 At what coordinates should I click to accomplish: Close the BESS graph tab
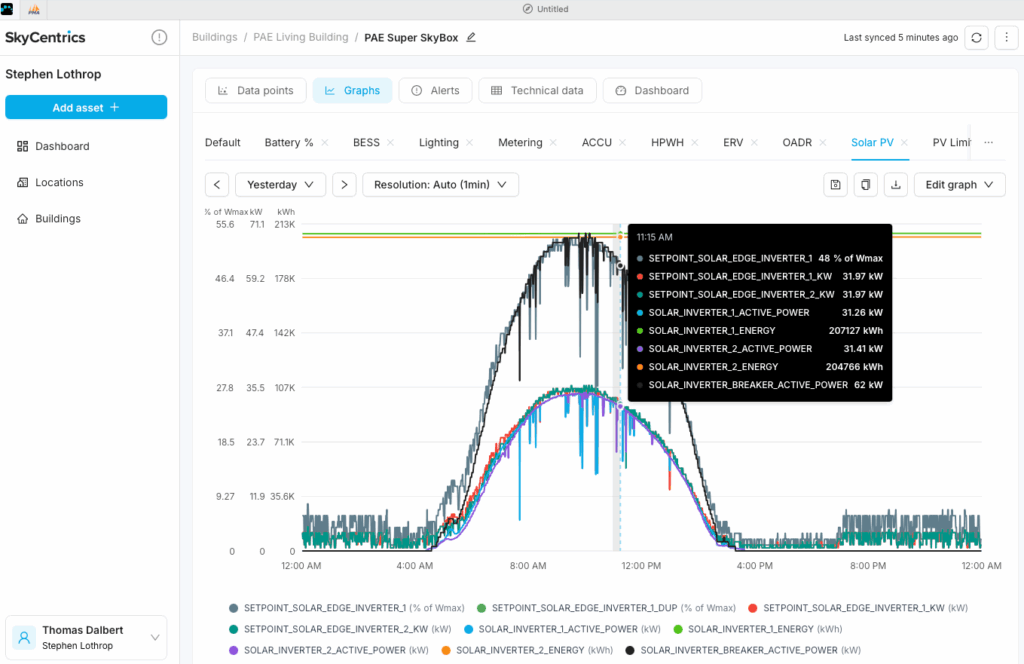point(390,143)
